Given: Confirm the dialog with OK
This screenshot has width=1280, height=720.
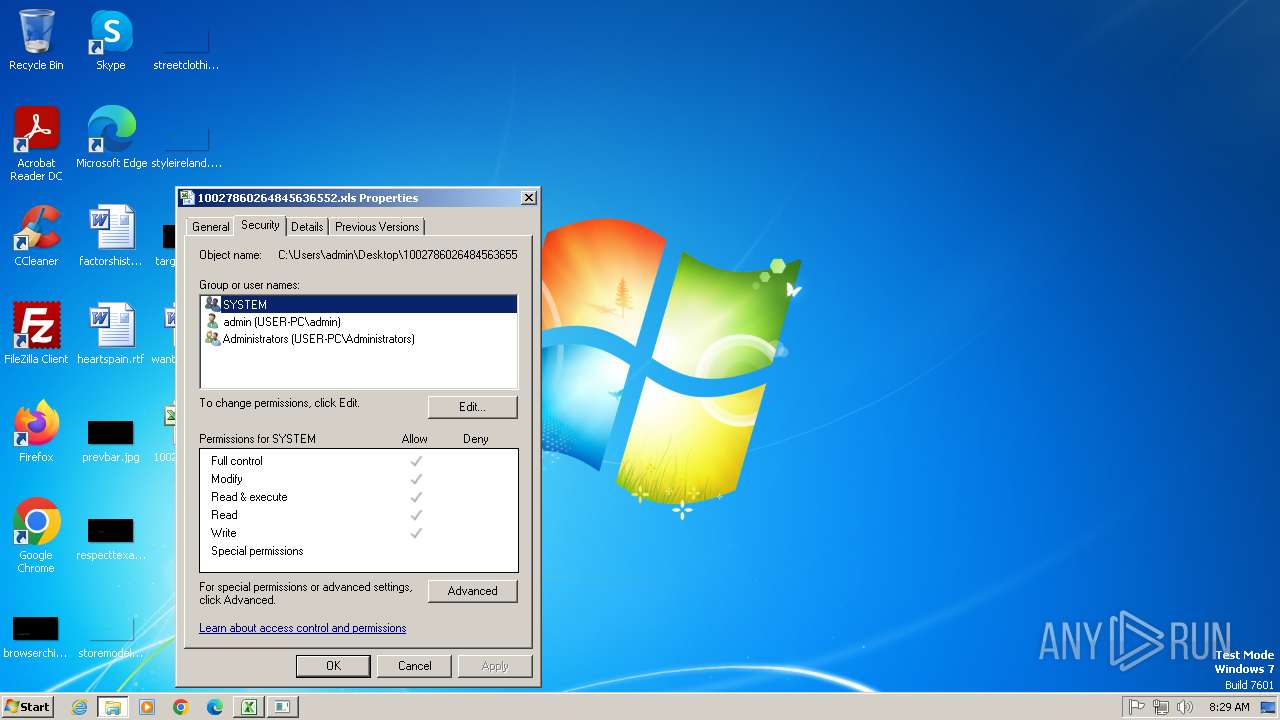Looking at the screenshot, I should [x=333, y=666].
